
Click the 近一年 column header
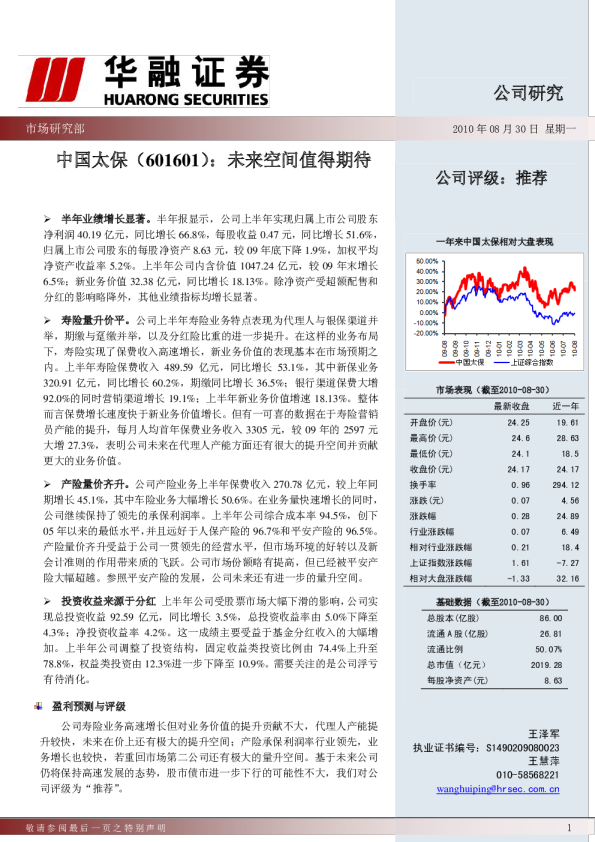coord(565,407)
